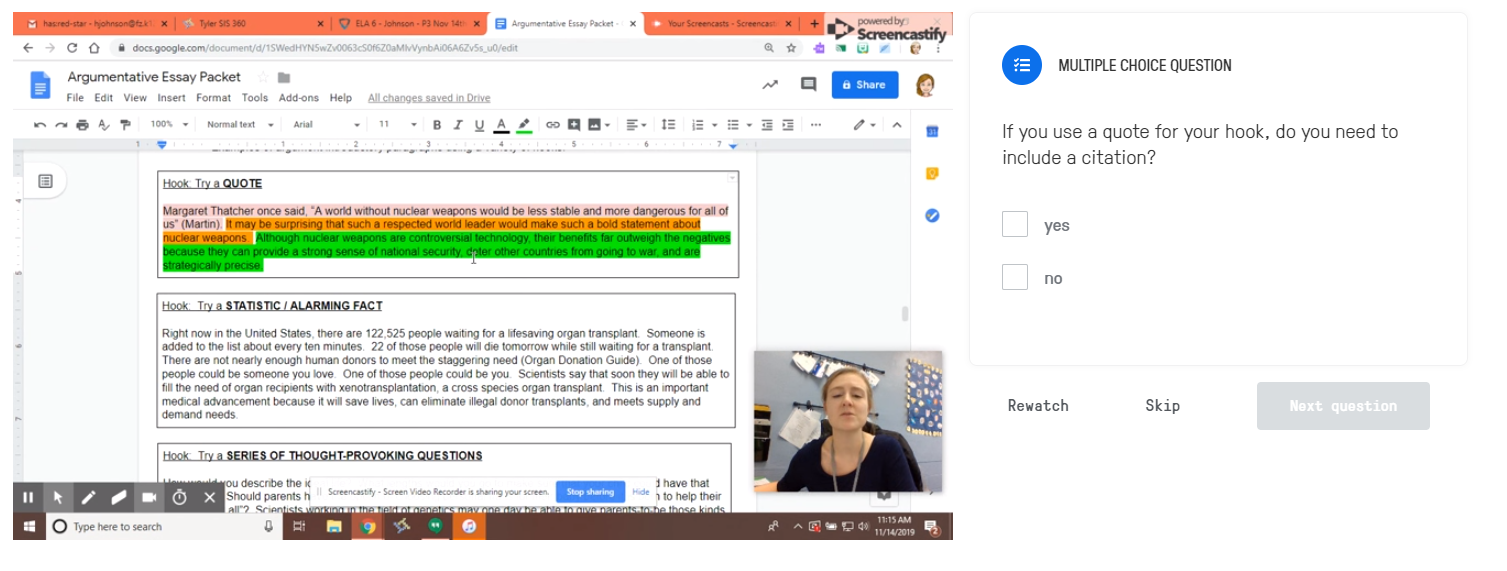Viewport: 1507px width, 571px height.
Task: Pause the Screencastify recording
Action: (28, 497)
